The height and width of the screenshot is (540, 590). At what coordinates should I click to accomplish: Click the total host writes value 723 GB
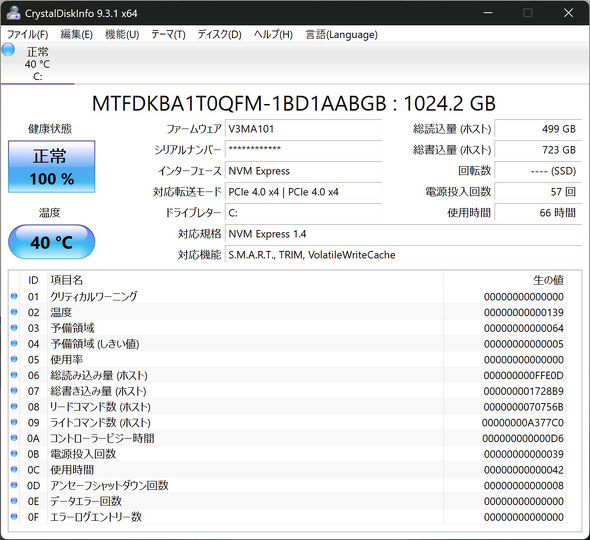[538, 150]
